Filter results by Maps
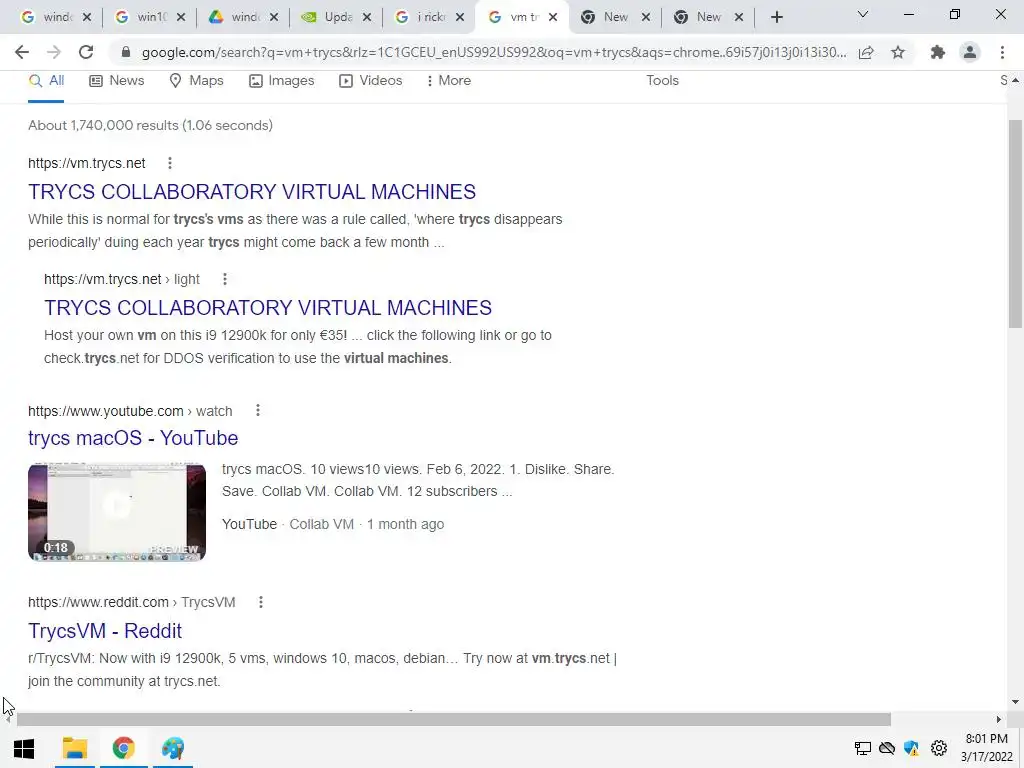The width and height of the screenshot is (1024, 768). (196, 81)
